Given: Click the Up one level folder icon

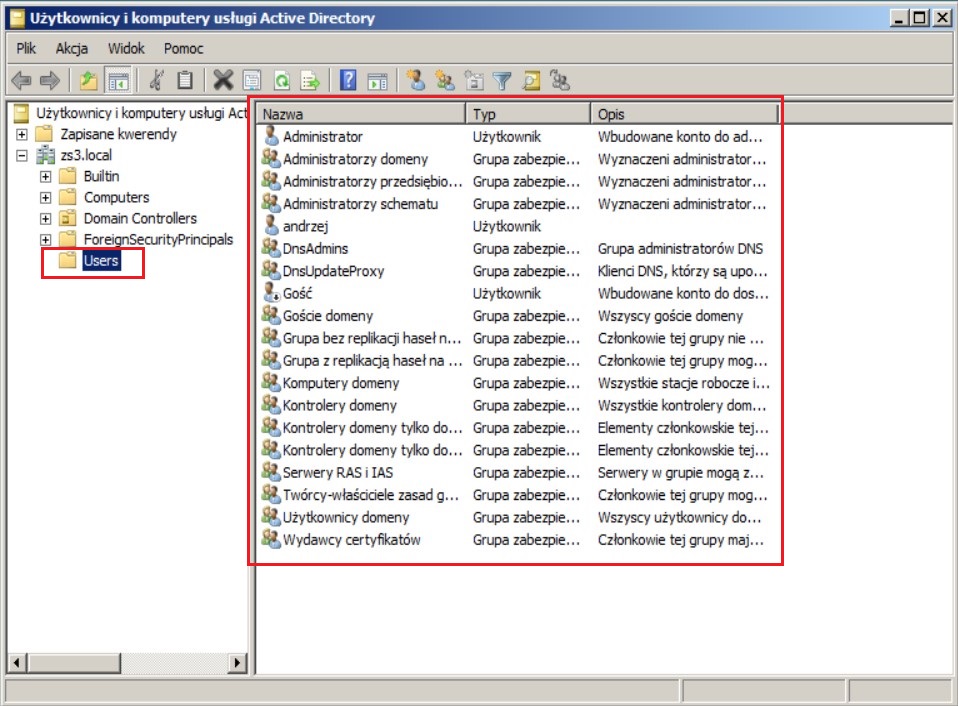Looking at the screenshot, I should [x=89, y=80].
